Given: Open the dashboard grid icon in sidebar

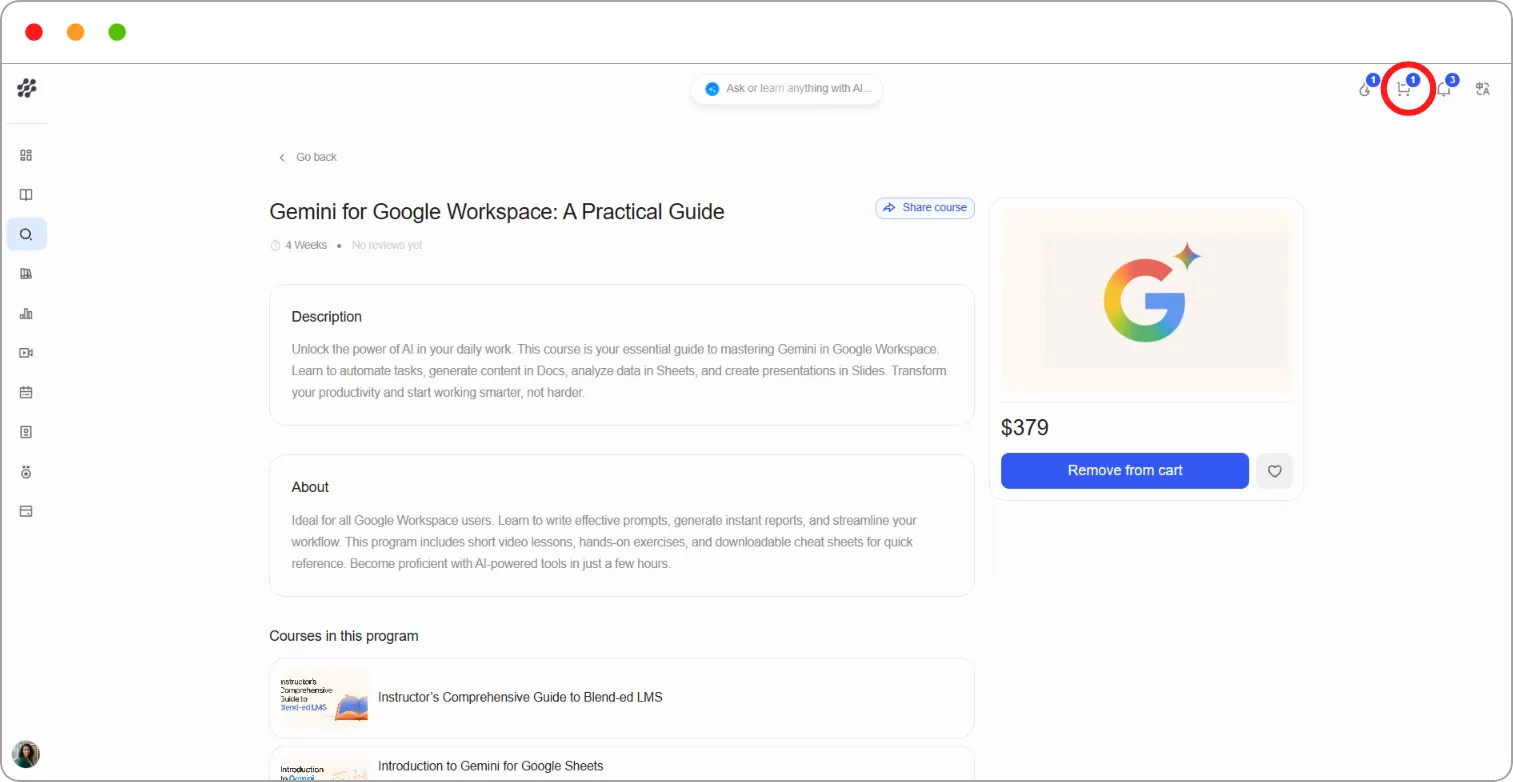Looking at the screenshot, I should pyautogui.click(x=26, y=155).
